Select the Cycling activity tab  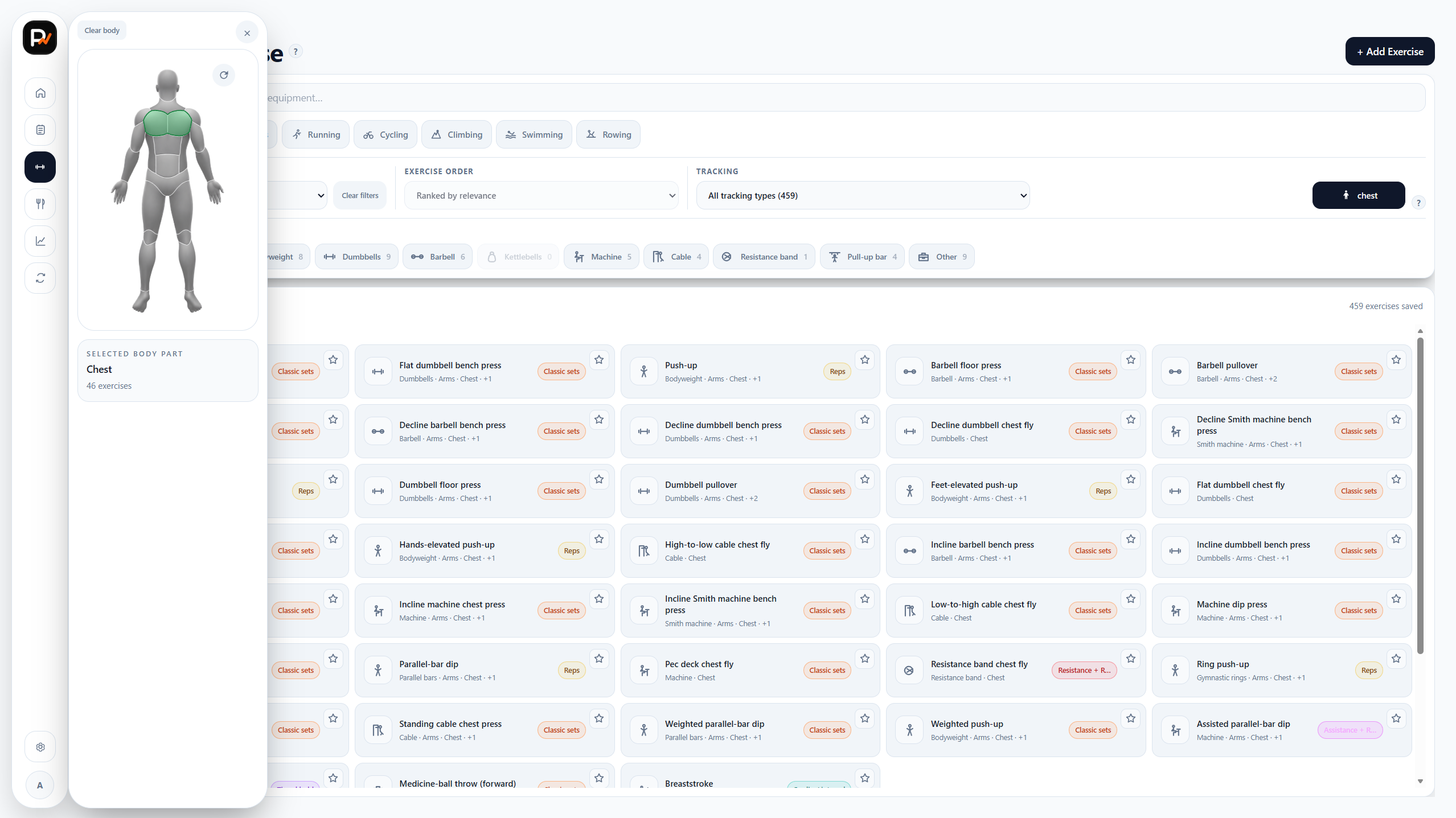tap(385, 135)
